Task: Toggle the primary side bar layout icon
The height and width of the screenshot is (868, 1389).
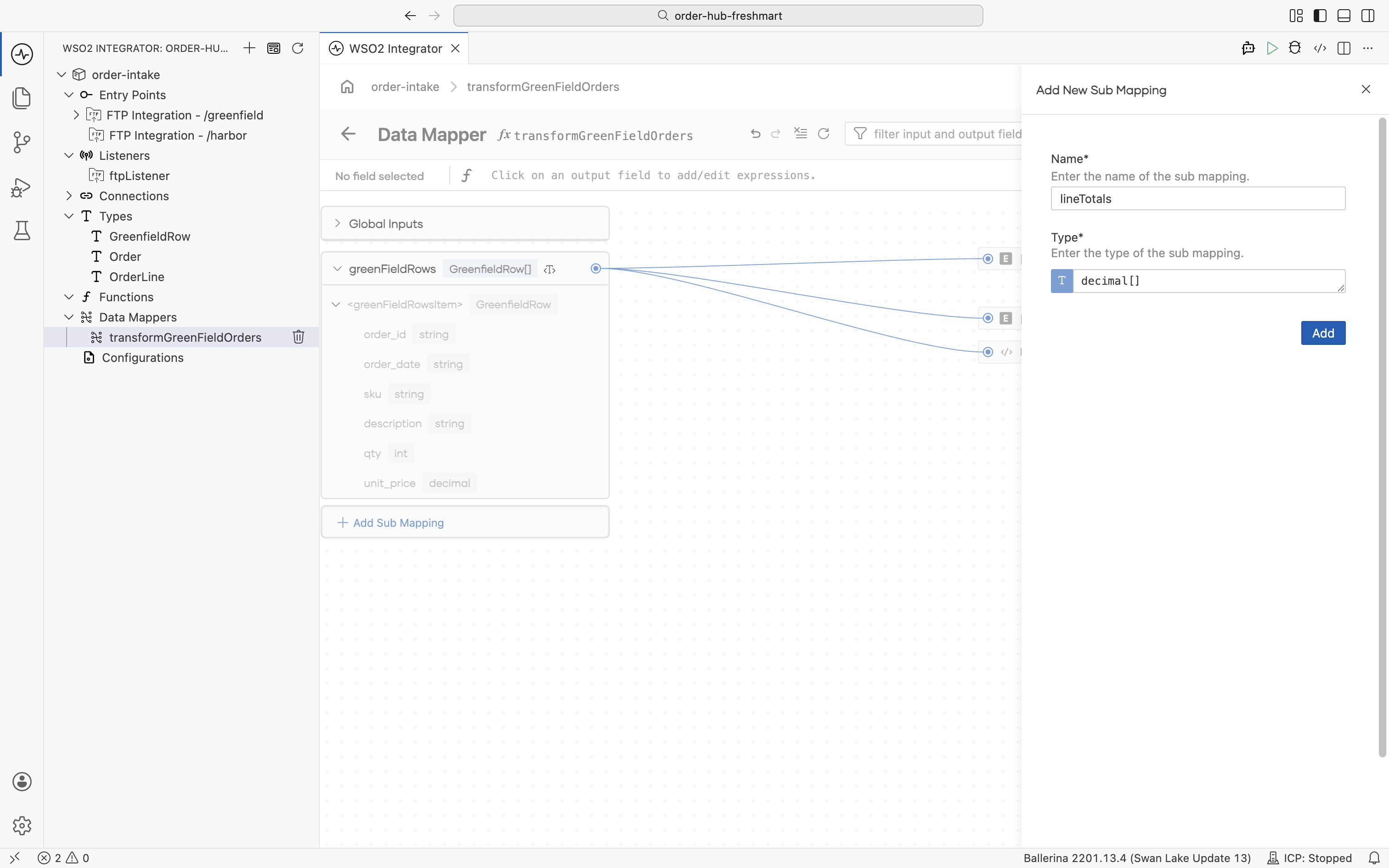Action: [1320, 16]
